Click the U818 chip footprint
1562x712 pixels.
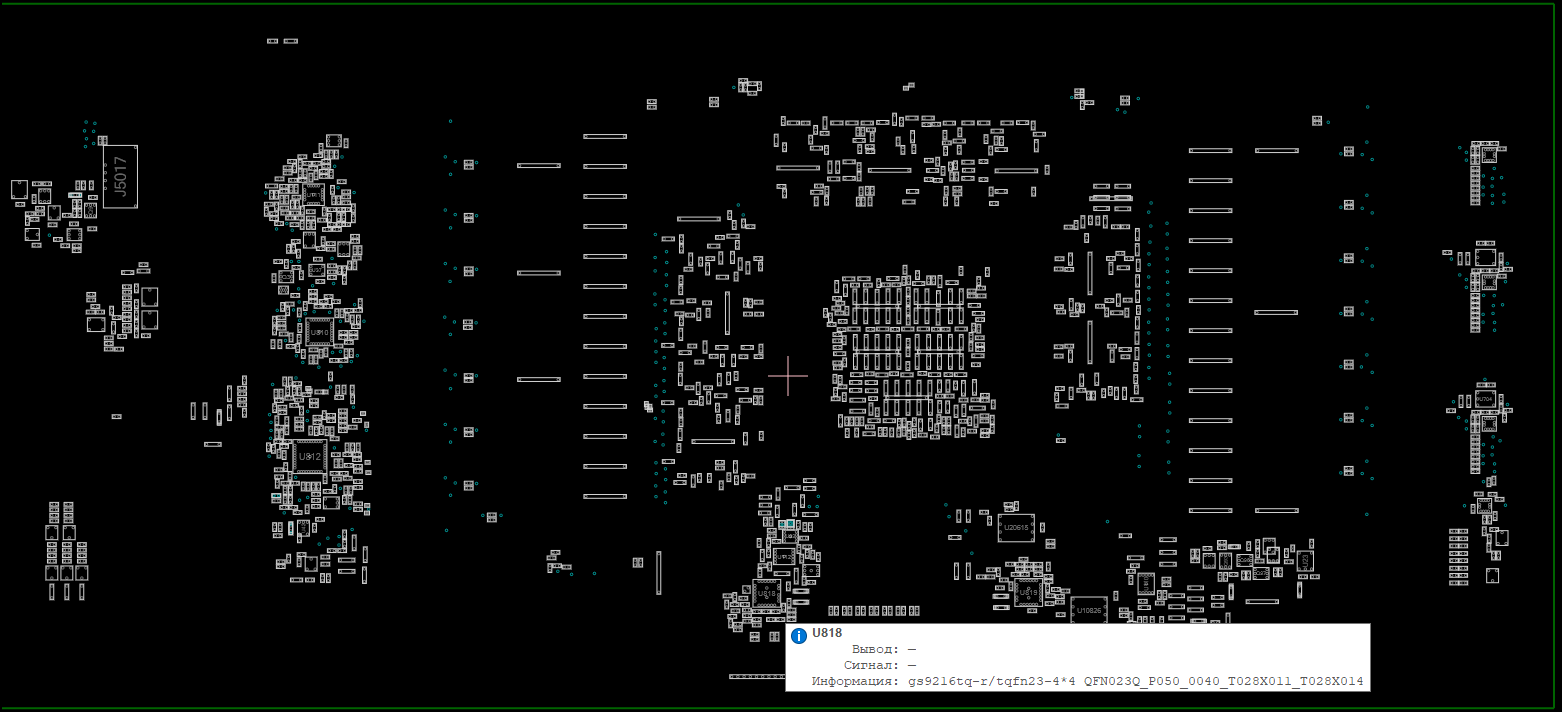766,593
